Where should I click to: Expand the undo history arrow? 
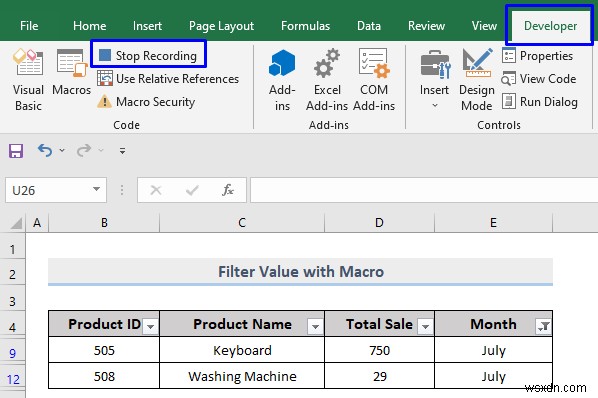(62, 151)
